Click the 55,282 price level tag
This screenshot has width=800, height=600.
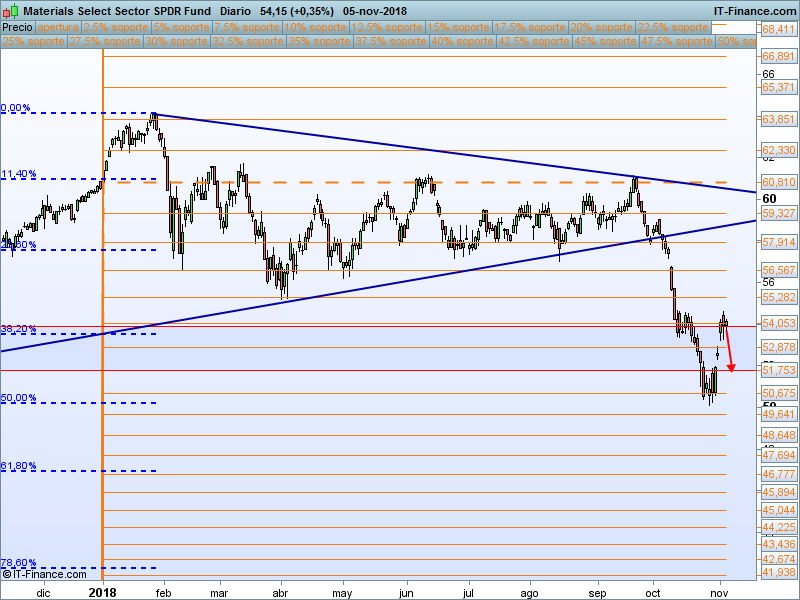(779, 297)
